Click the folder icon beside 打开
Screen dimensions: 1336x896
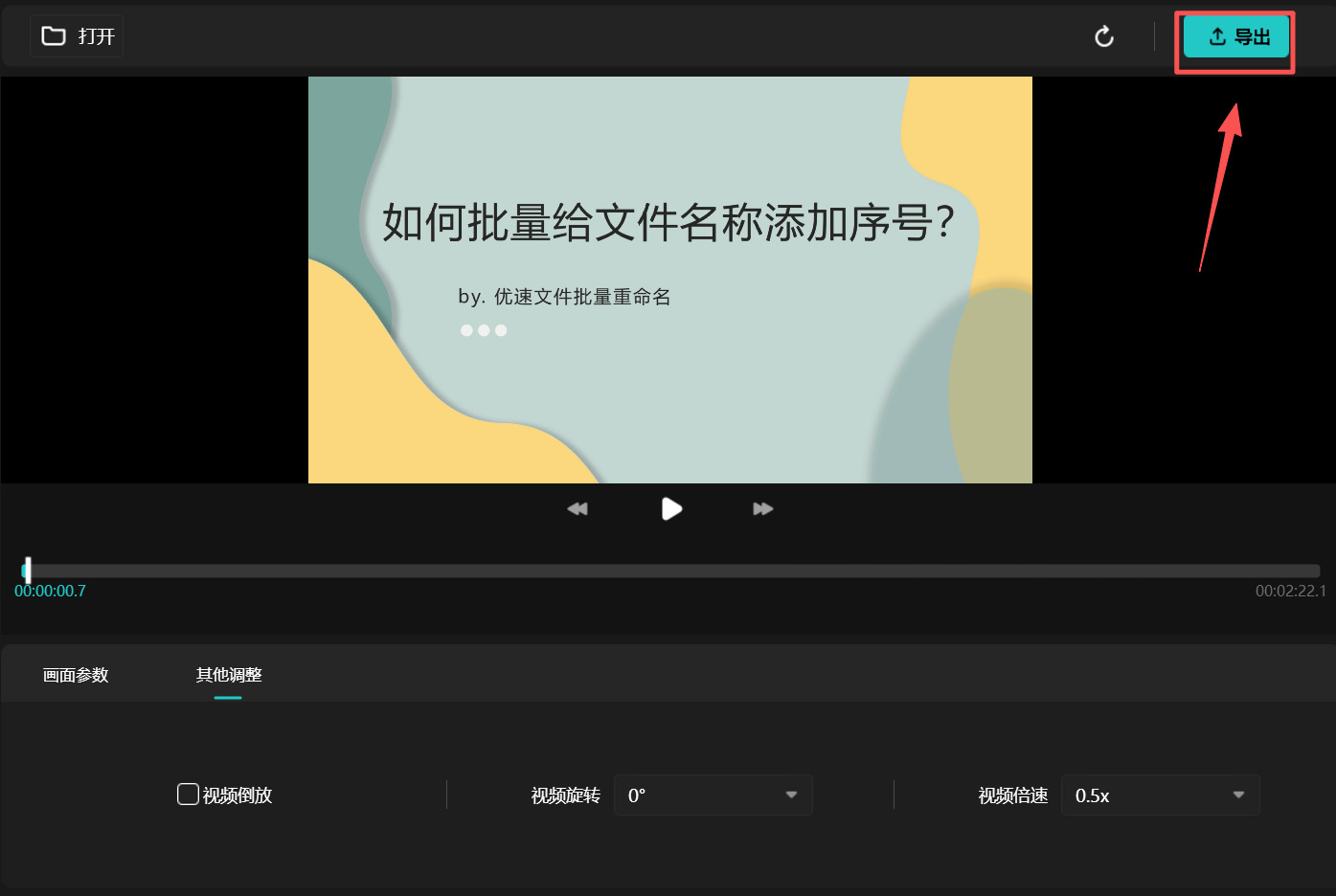55,34
